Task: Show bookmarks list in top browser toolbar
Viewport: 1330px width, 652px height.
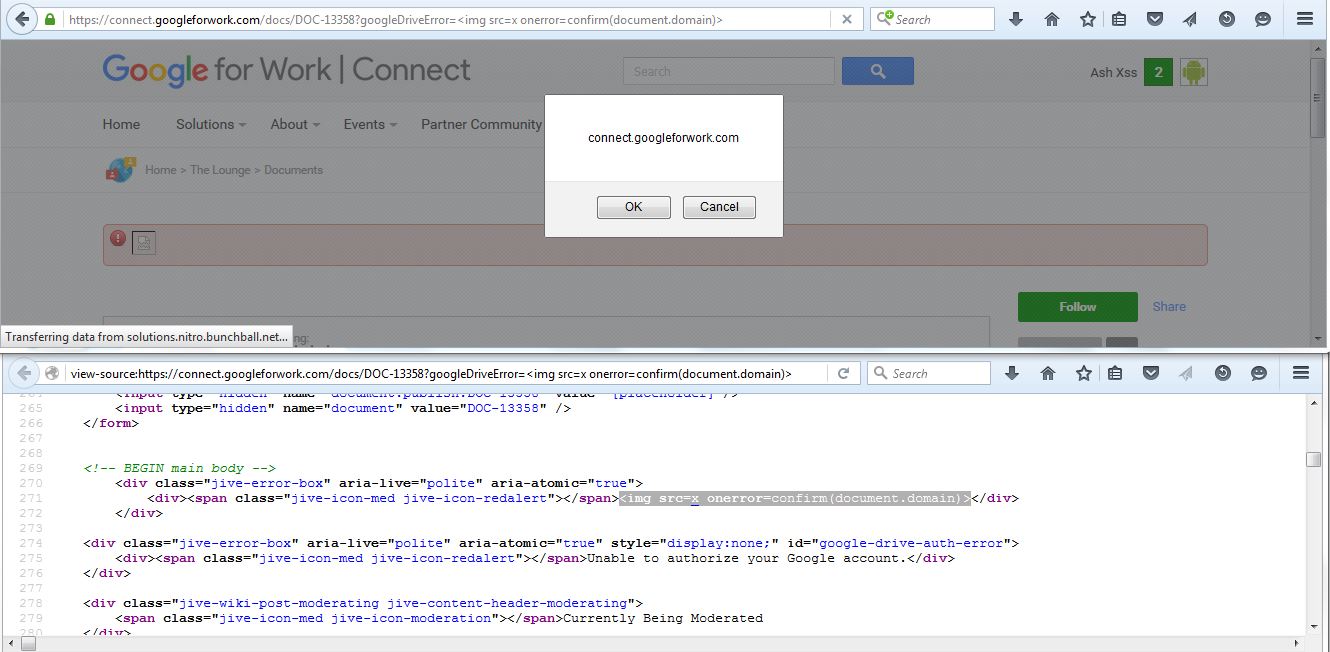Action: (1119, 19)
